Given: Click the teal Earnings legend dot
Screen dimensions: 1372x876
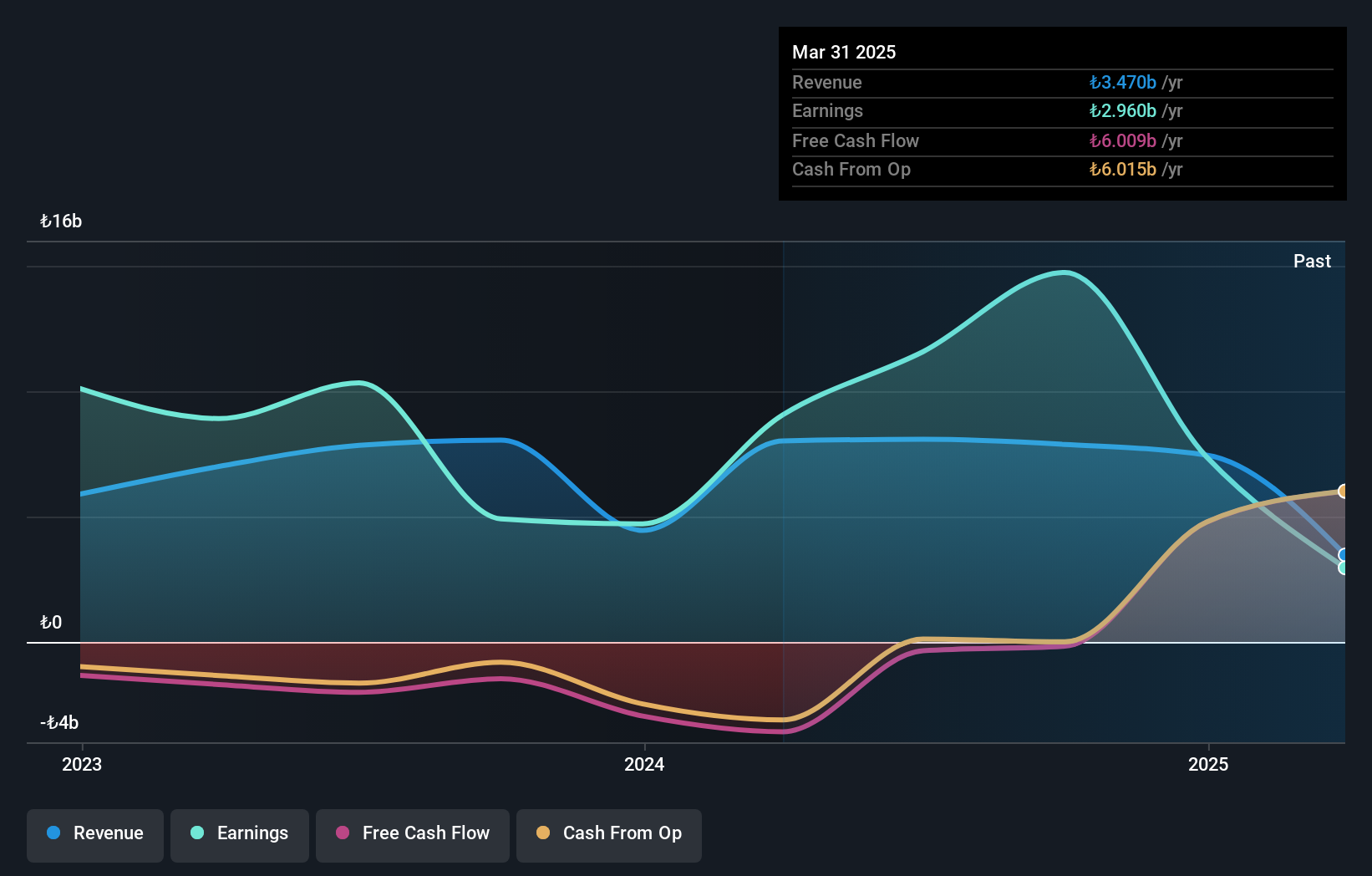Looking at the screenshot, I should click(x=197, y=833).
